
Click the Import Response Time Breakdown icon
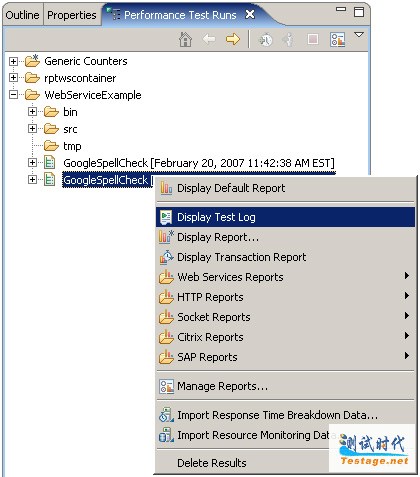pos(166,415)
